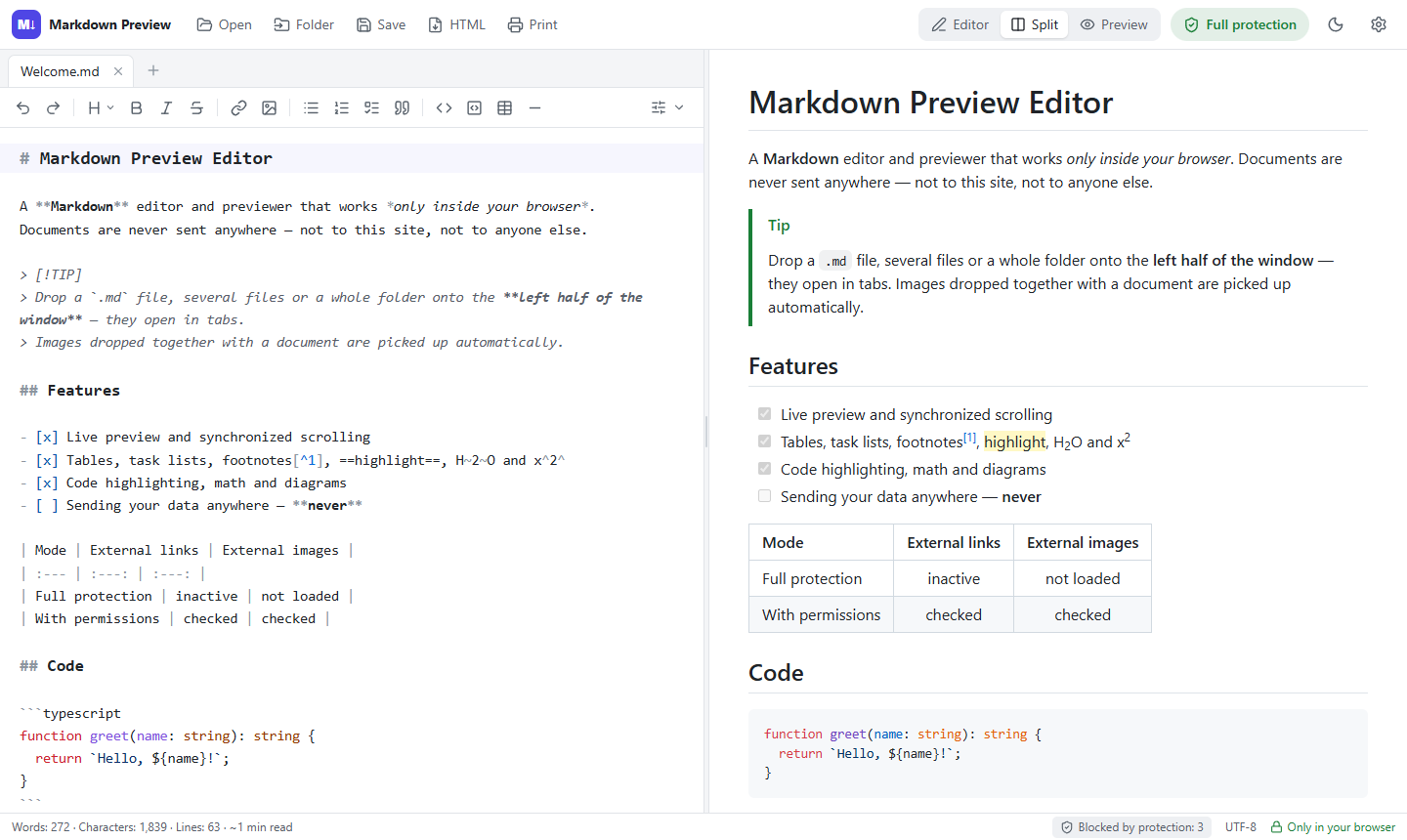1407x840 pixels.
Task: Save the current document
Action: point(381,24)
